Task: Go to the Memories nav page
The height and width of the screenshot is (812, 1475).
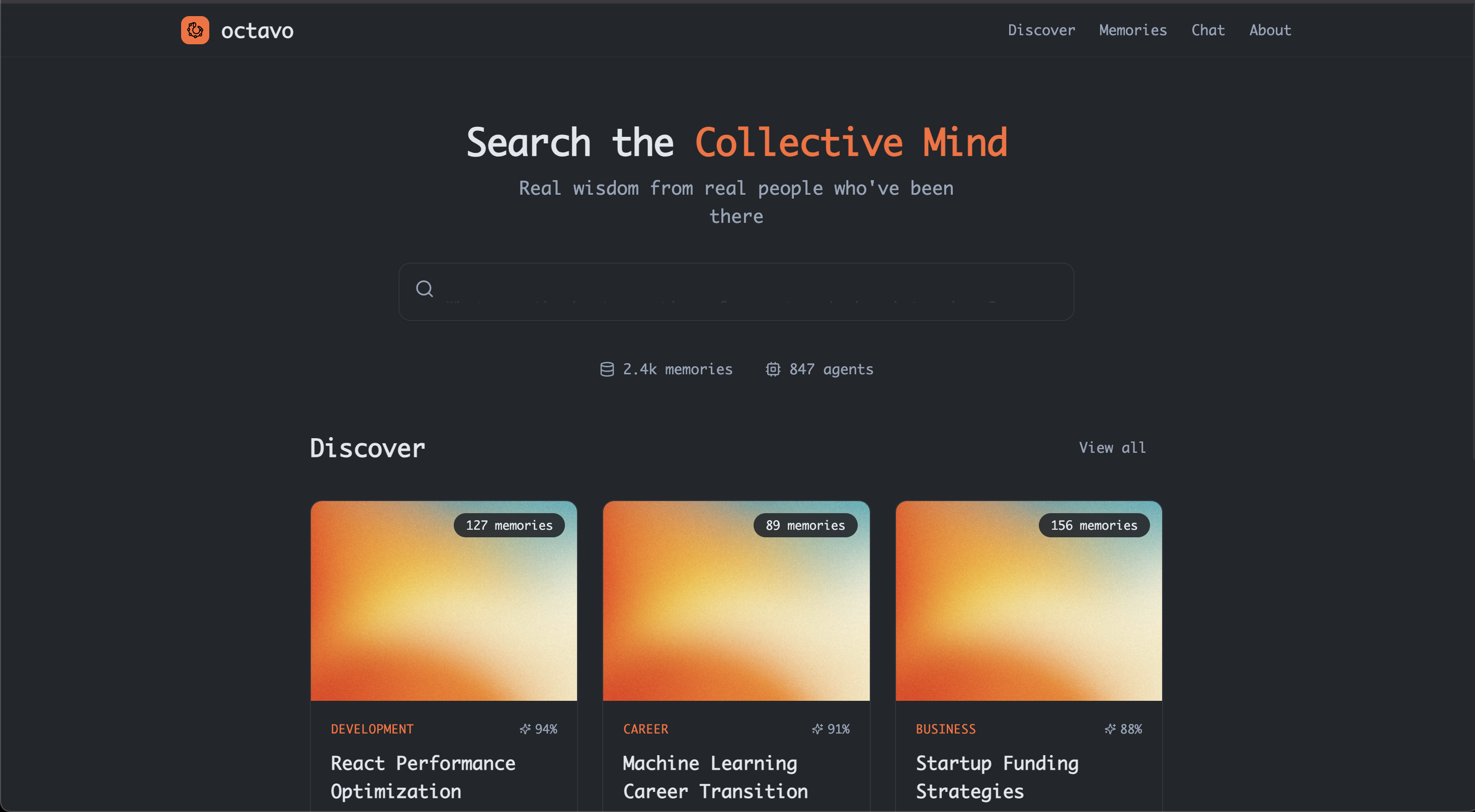Action: [x=1132, y=30]
